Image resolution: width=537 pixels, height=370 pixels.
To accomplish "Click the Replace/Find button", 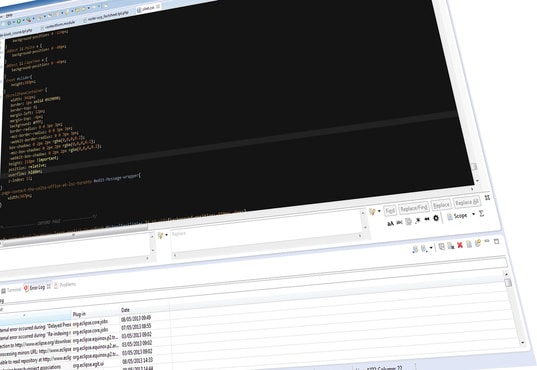I will [414, 208].
